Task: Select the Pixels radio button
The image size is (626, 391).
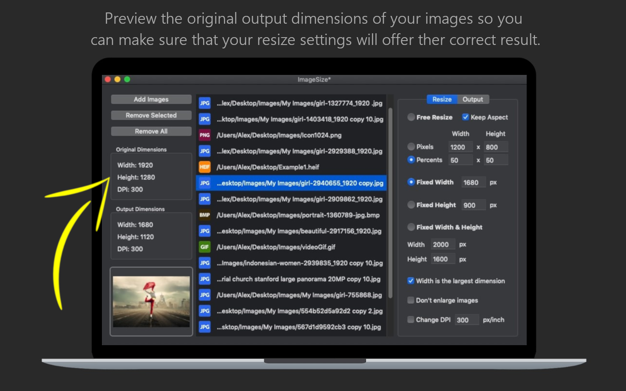Action: coord(411,147)
